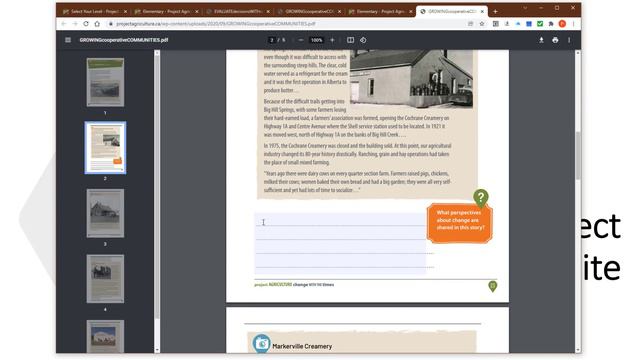
Task: Click the creamery building photograph
Action: pos(411,79)
